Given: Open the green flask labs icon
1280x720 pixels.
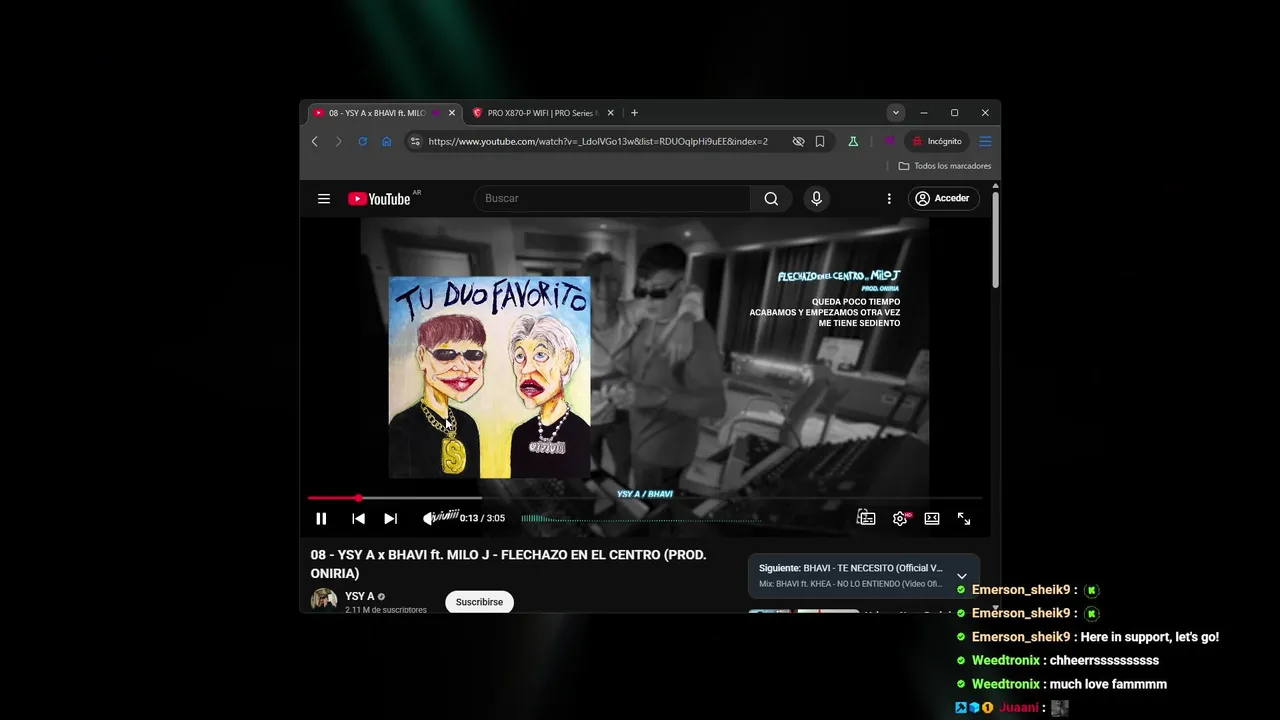Looking at the screenshot, I should pyautogui.click(x=853, y=141).
